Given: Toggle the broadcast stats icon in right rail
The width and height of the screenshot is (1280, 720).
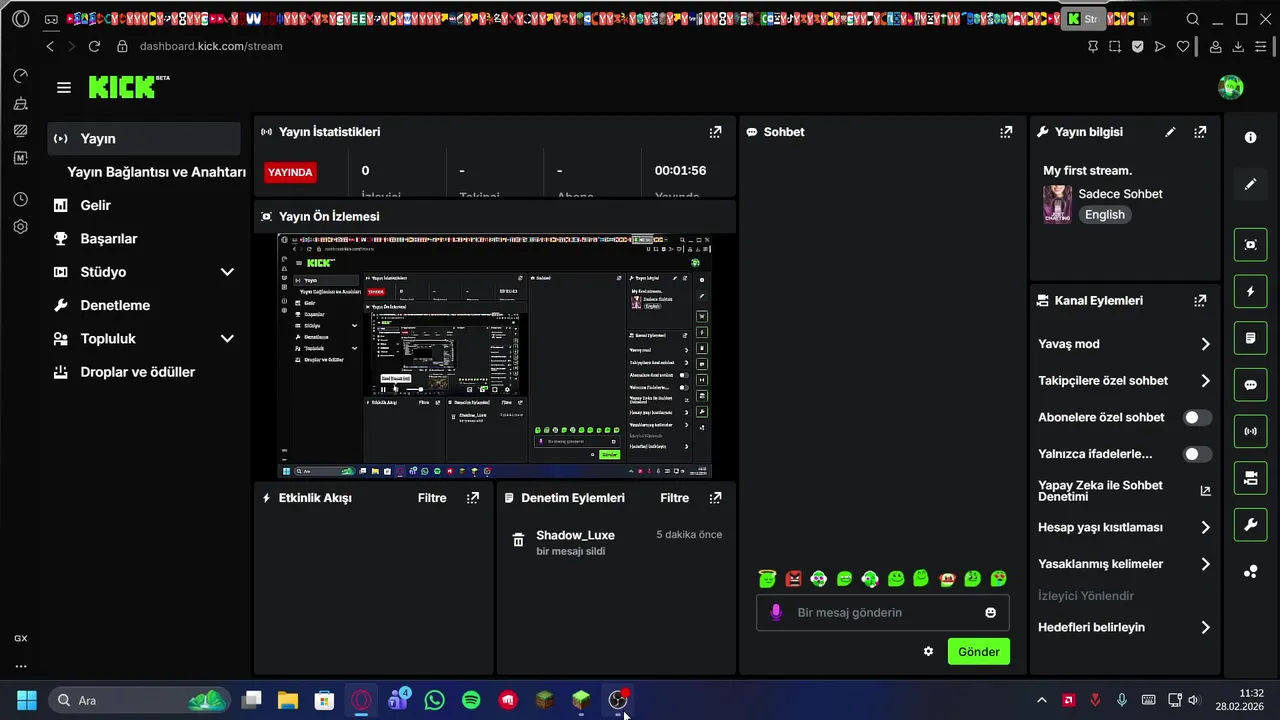Looking at the screenshot, I should click(x=1250, y=432).
